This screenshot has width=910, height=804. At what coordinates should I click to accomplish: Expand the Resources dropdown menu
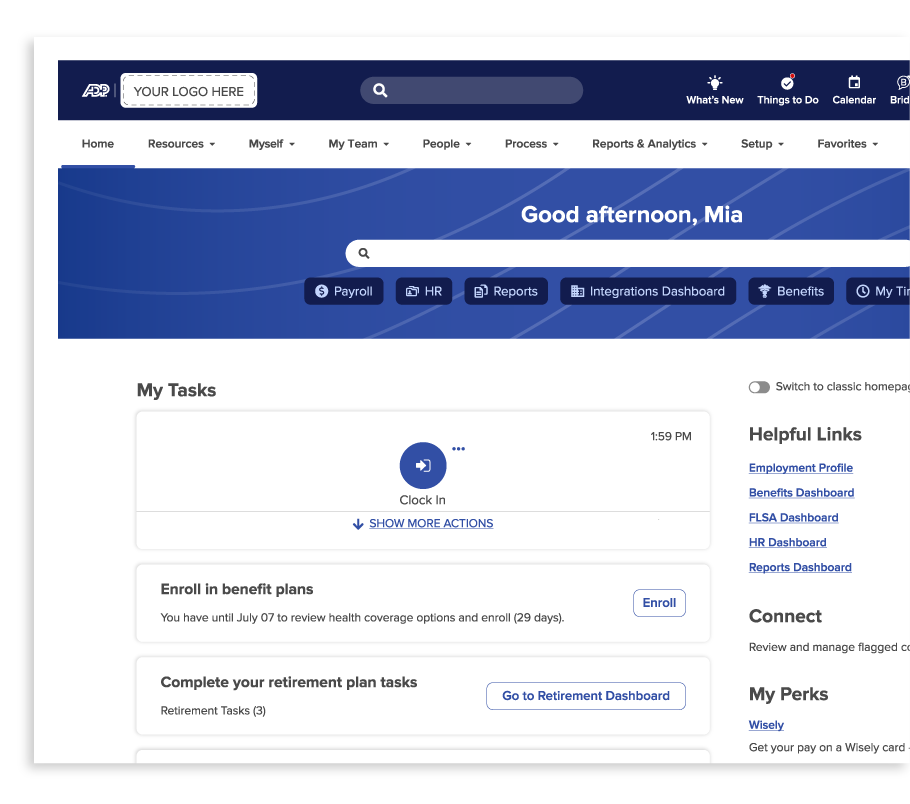pos(181,144)
